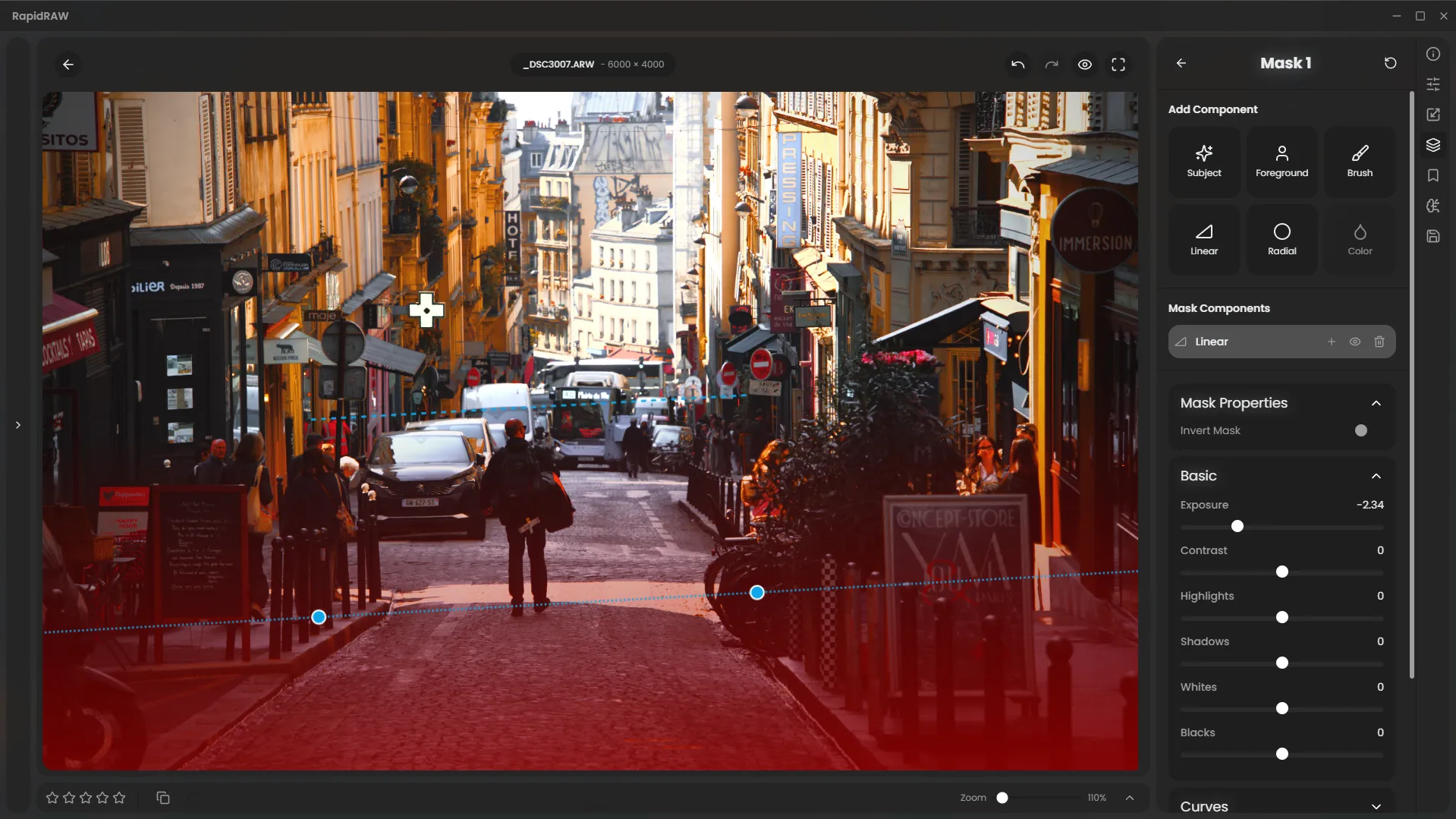Delete the Linear mask component
This screenshot has width=1456, height=819.
point(1379,342)
